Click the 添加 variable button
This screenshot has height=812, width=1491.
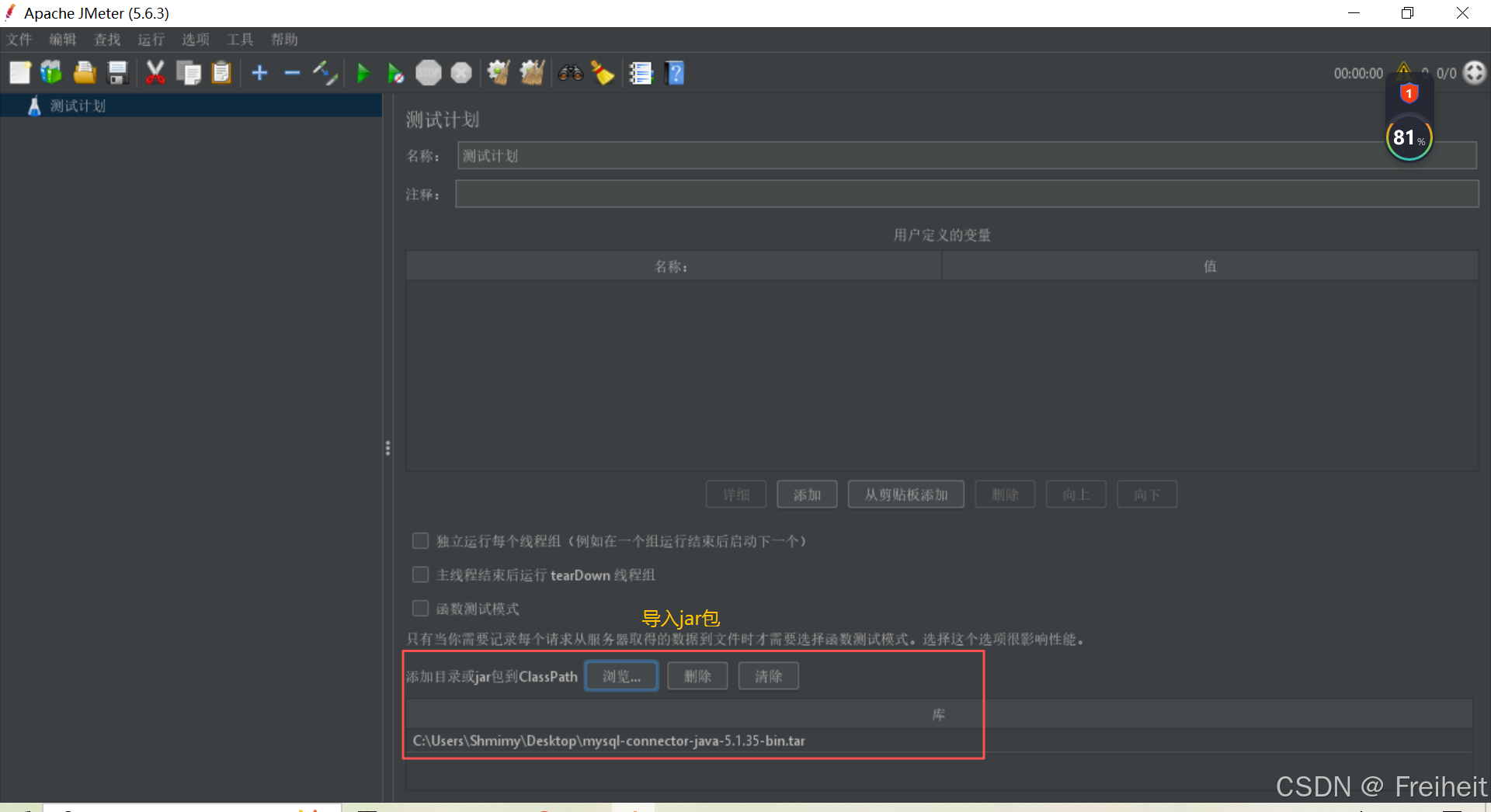point(807,494)
